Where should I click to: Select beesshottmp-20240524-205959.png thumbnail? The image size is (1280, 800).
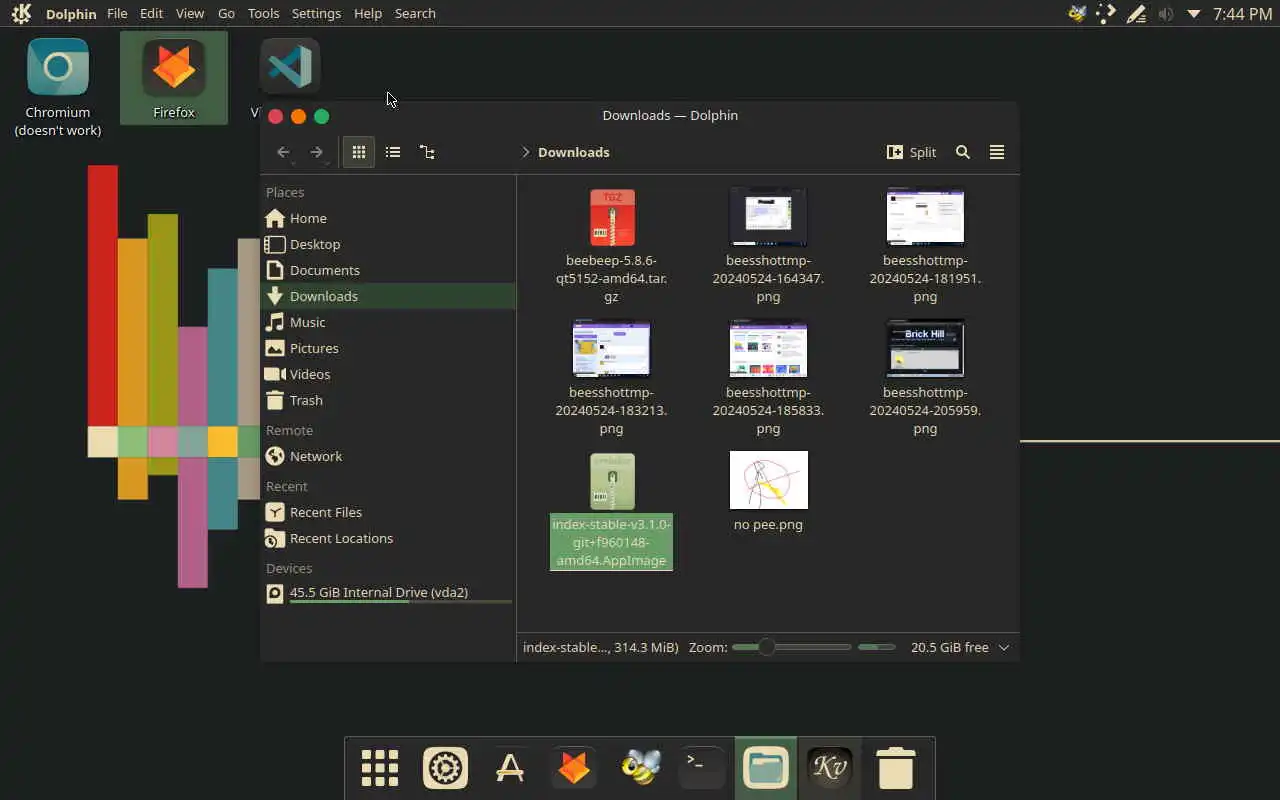coord(925,348)
